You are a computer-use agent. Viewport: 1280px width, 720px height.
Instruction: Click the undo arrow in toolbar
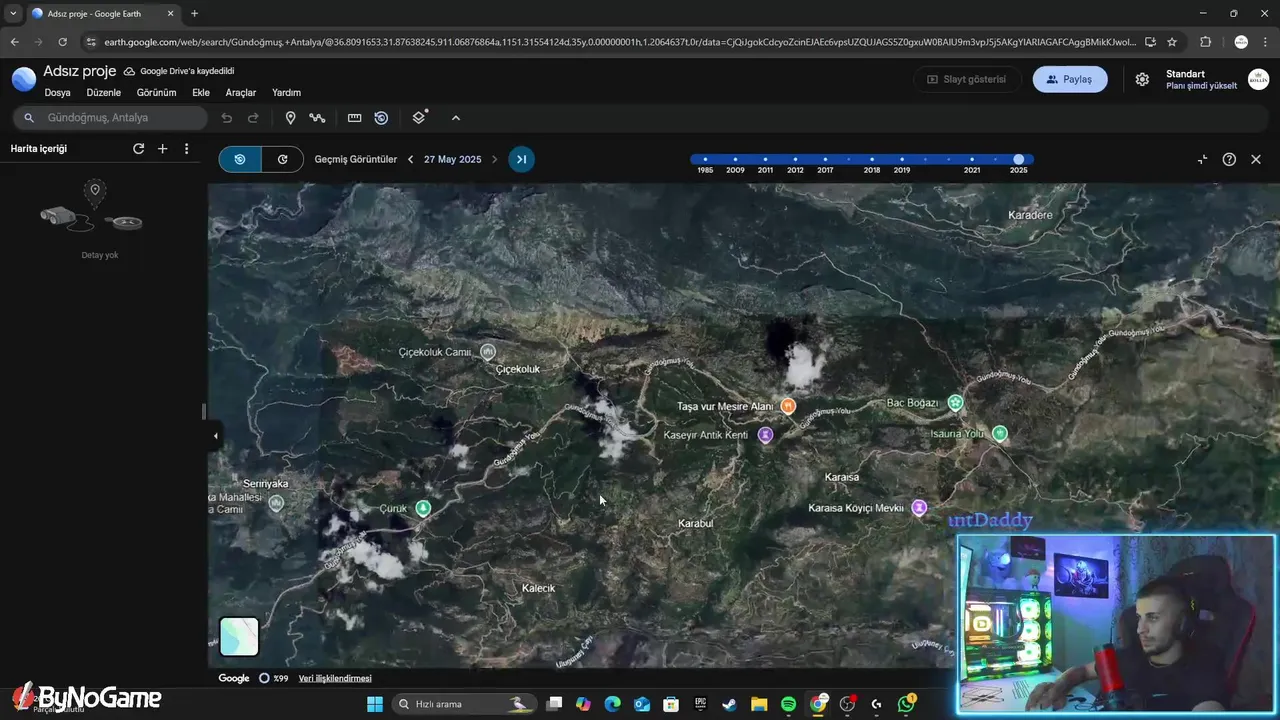pos(227,118)
